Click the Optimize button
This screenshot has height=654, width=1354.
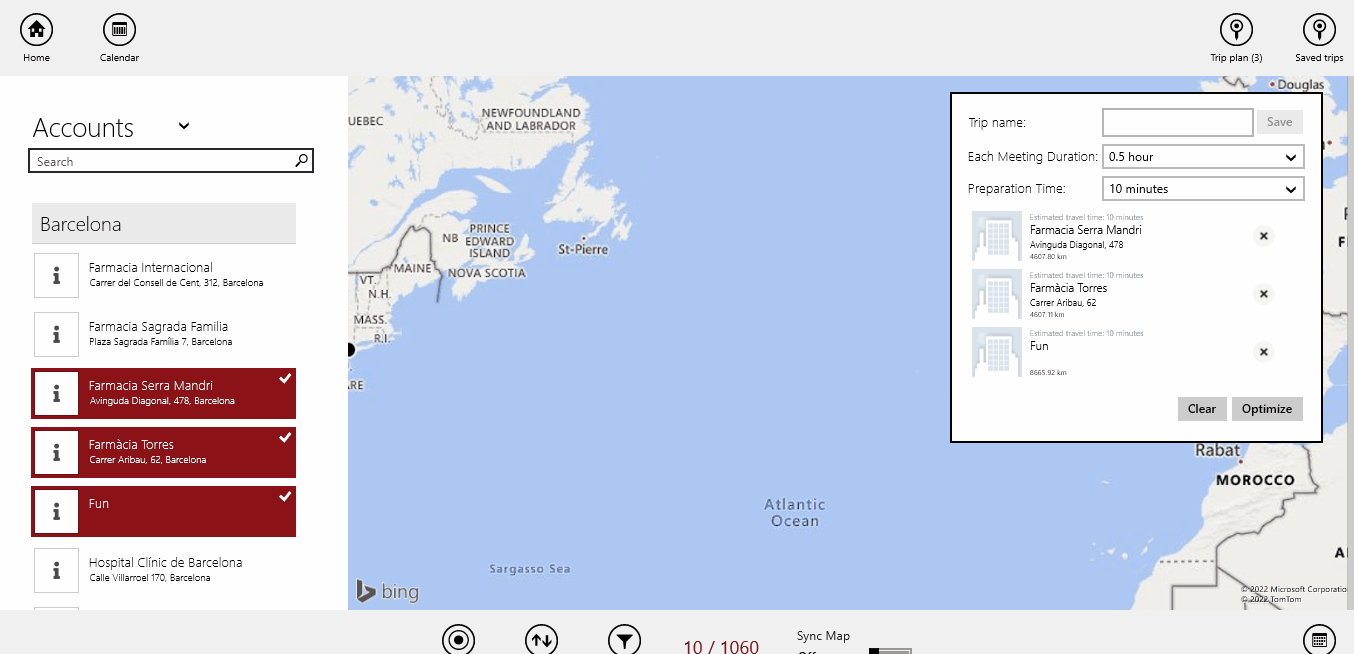click(x=1267, y=408)
